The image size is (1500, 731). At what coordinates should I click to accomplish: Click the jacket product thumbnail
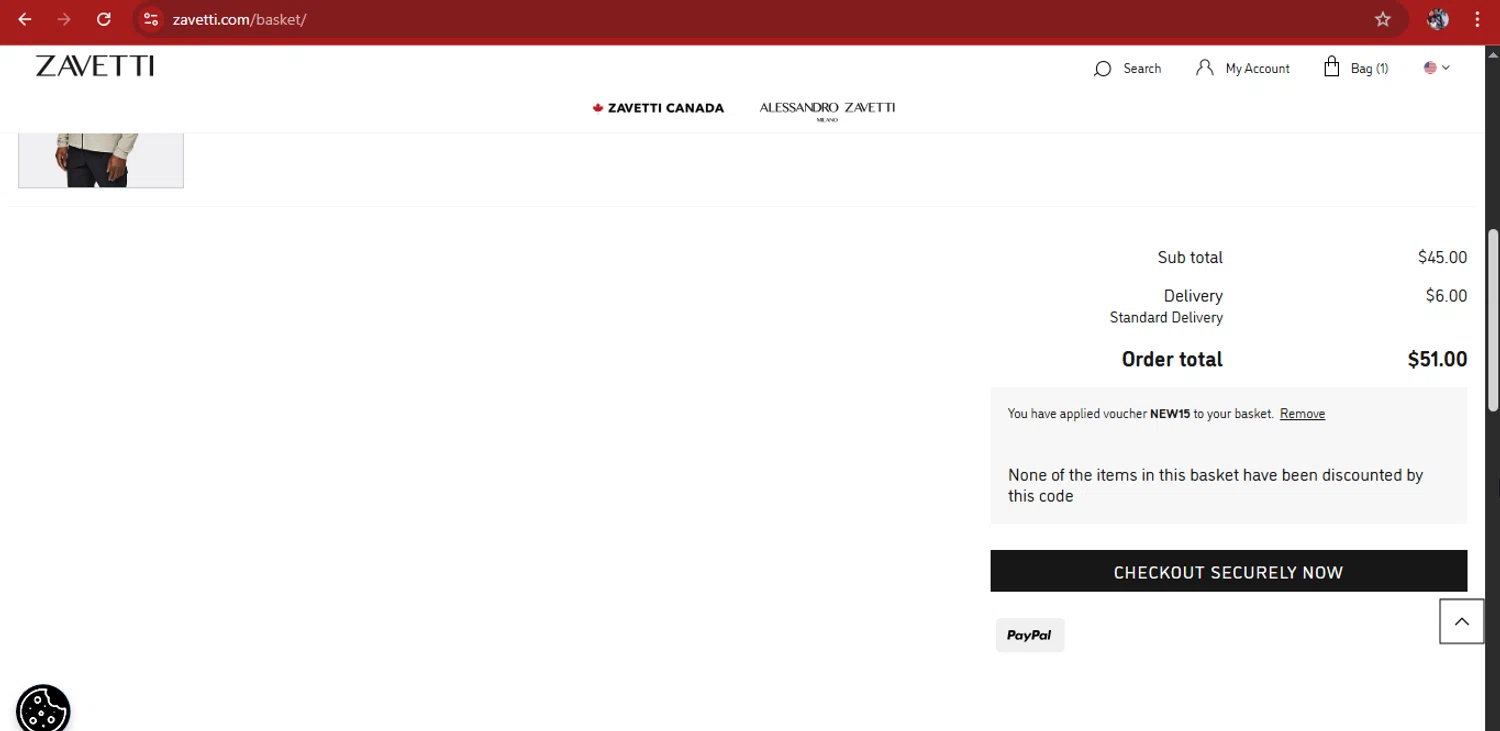pyautogui.click(x=101, y=160)
